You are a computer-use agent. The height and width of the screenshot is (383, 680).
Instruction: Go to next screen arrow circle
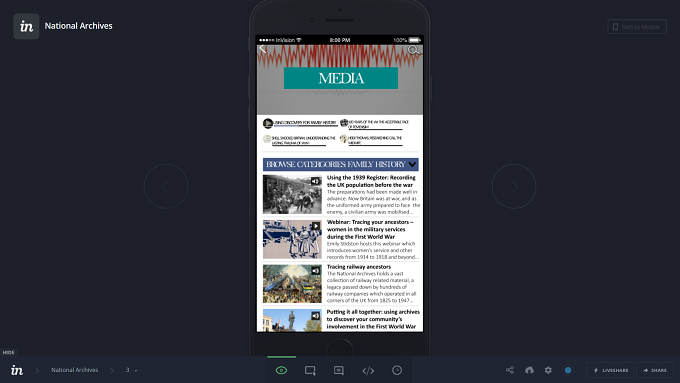[x=514, y=187]
